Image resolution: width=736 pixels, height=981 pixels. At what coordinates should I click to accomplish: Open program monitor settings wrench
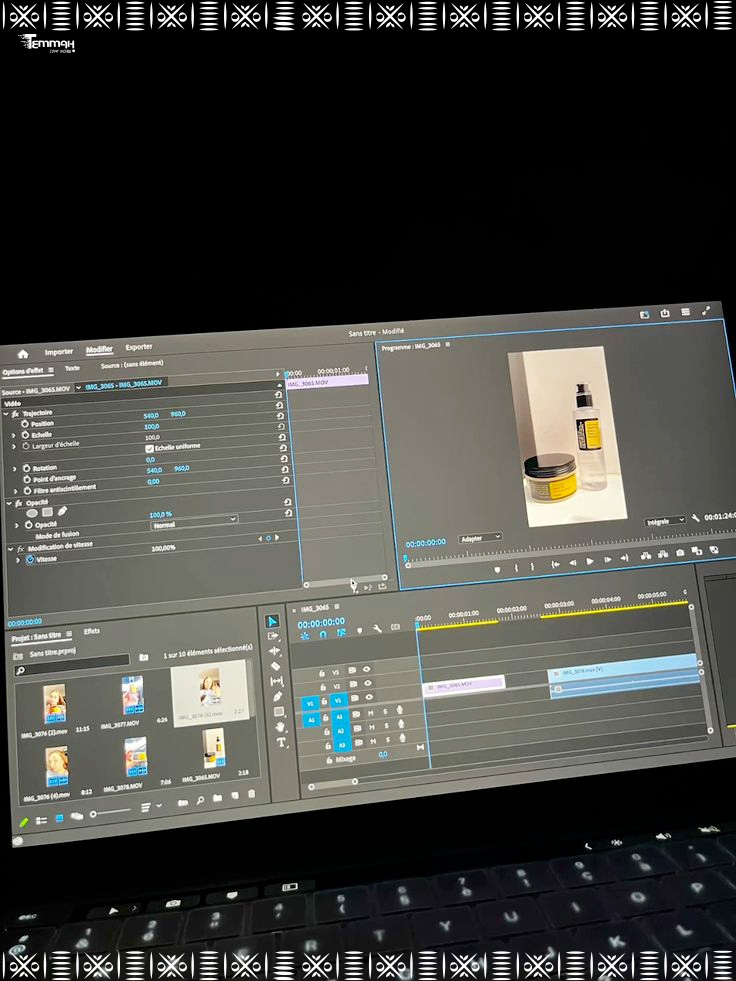(695, 518)
